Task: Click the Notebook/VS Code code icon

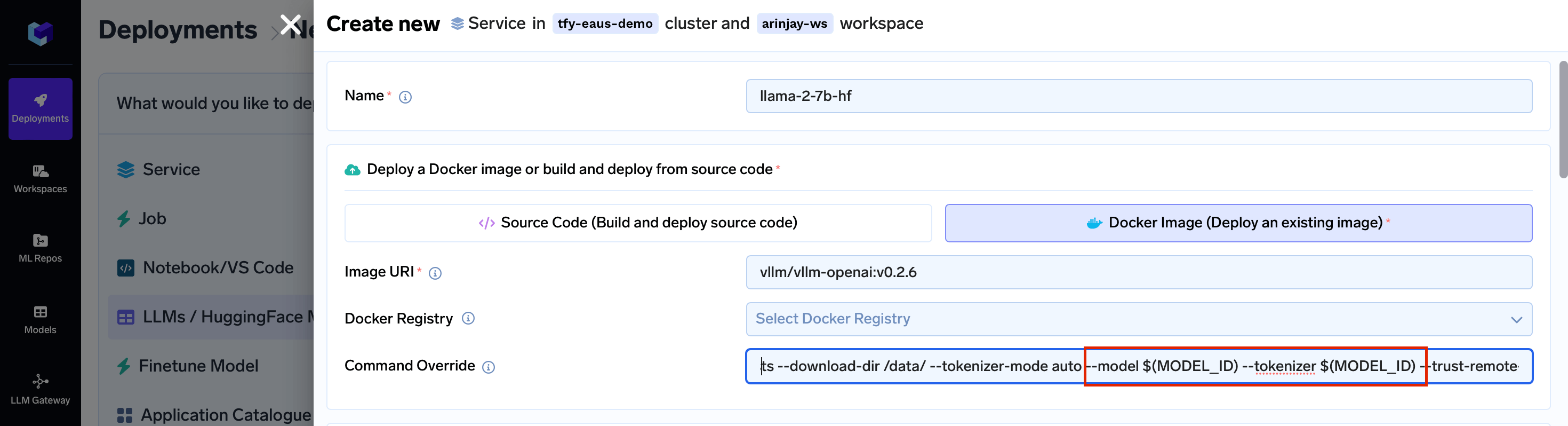Action: point(125,267)
